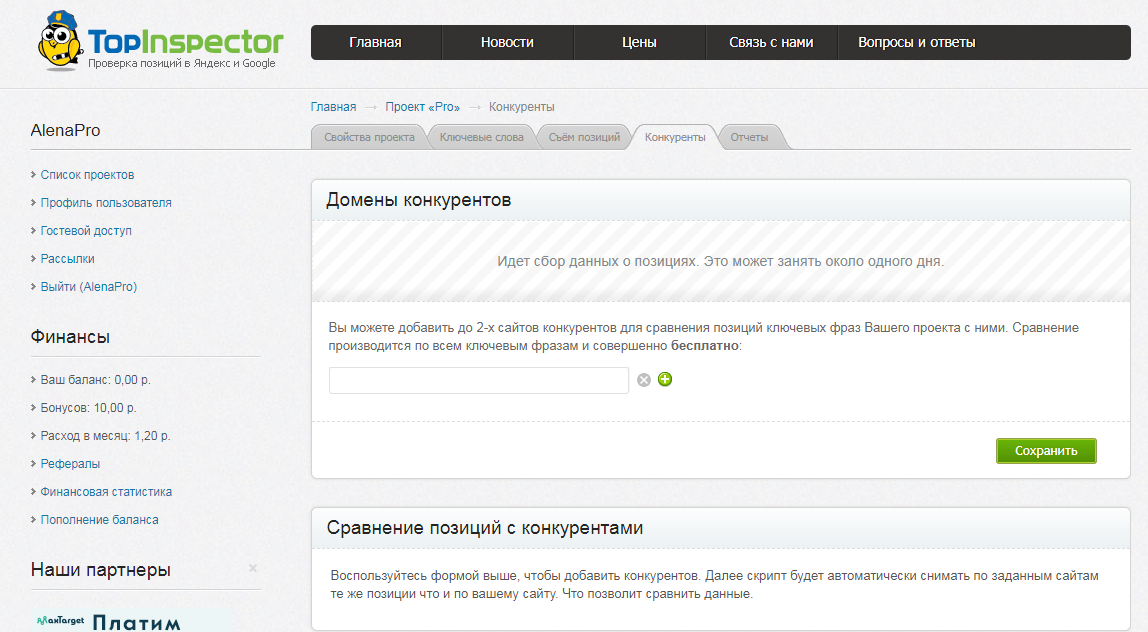Dismiss the "Наши партнеры" block with its X
This screenshot has width=1148, height=632.
tap(253, 567)
